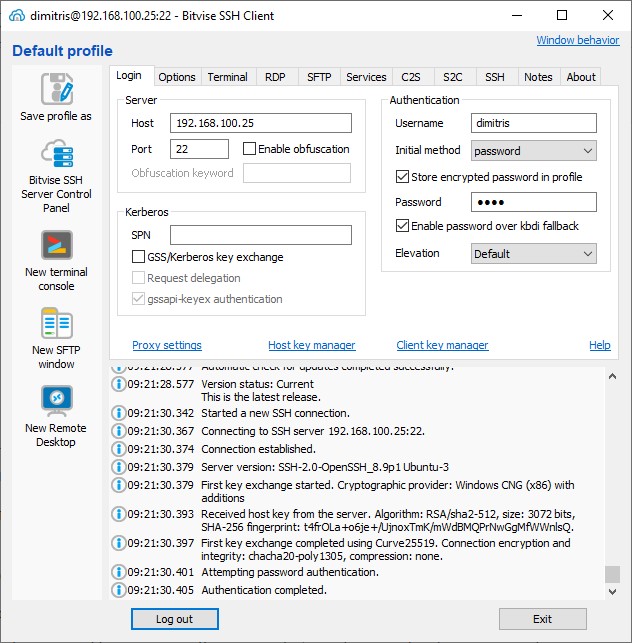Open the RDP tab
Screen dimensions: 632x643
pyautogui.click(x=275, y=77)
